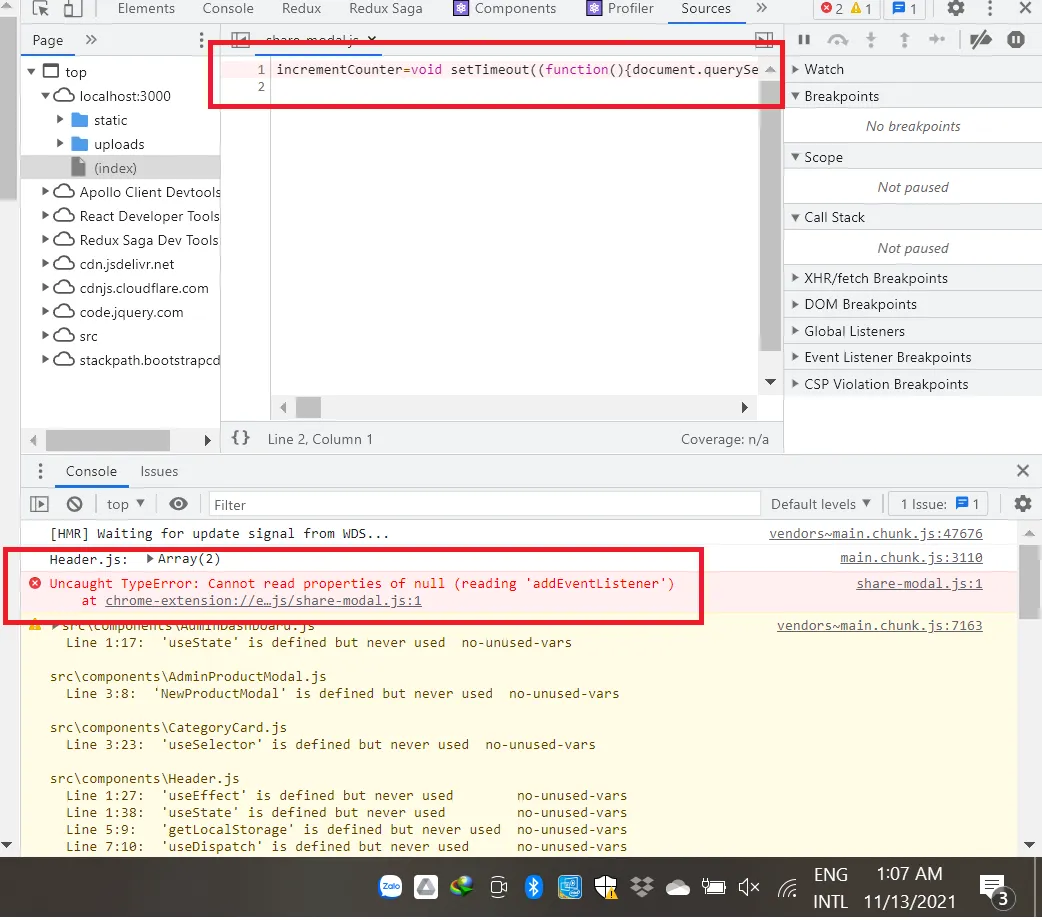
Task: Expand the Array(2) console object
Action: 150,558
